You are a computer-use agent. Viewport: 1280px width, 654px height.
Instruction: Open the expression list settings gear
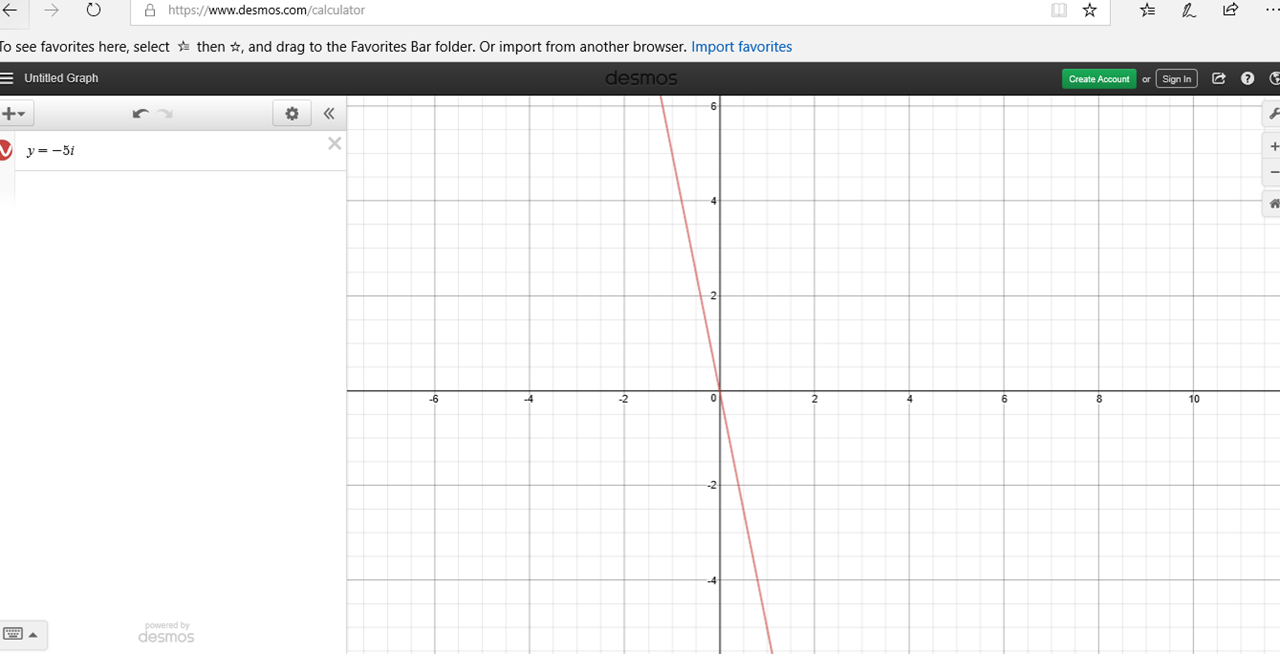coord(292,114)
